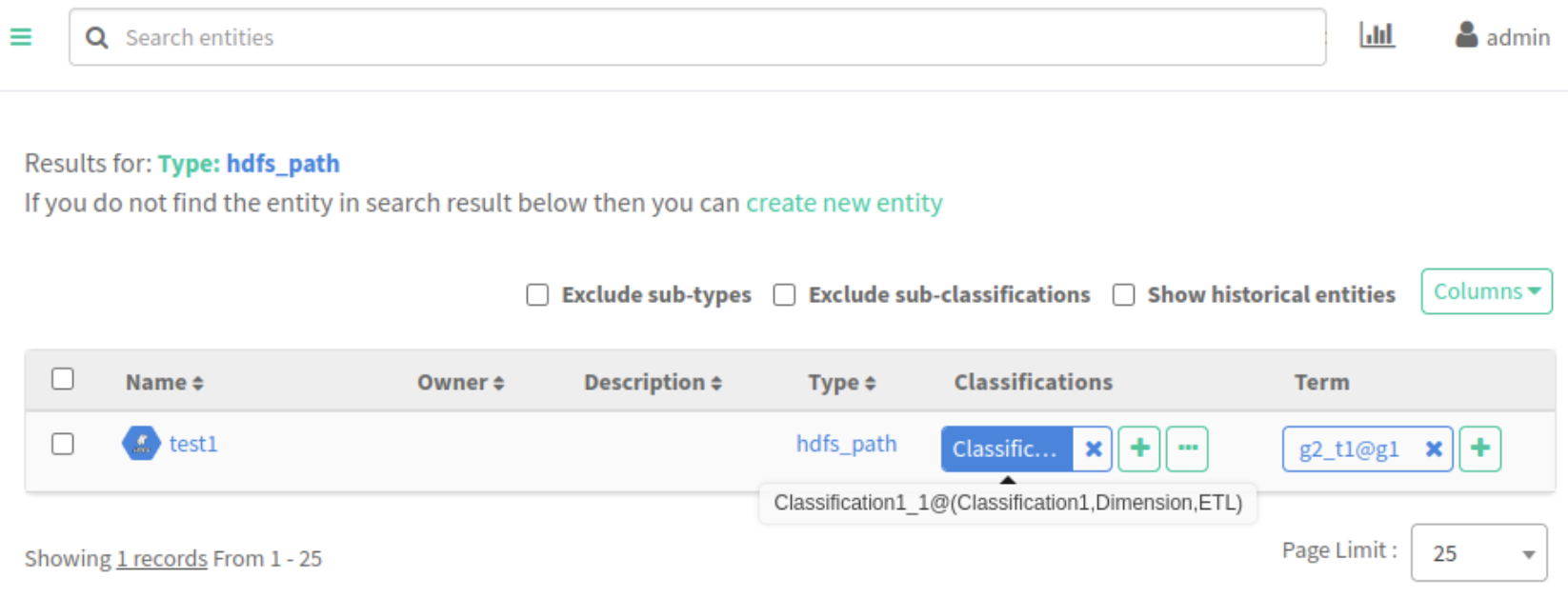Remove the Classific... classification tag
This screenshot has height=598, width=1568.
tap(1094, 448)
